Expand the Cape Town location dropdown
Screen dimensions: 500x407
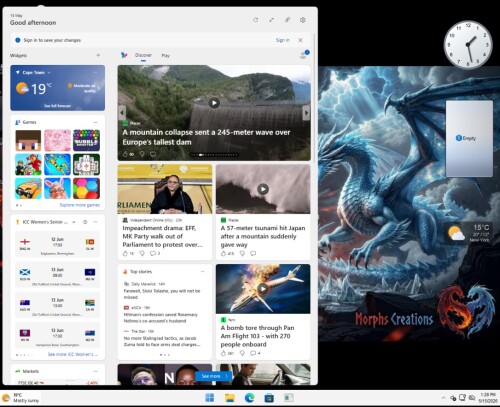click(49, 72)
